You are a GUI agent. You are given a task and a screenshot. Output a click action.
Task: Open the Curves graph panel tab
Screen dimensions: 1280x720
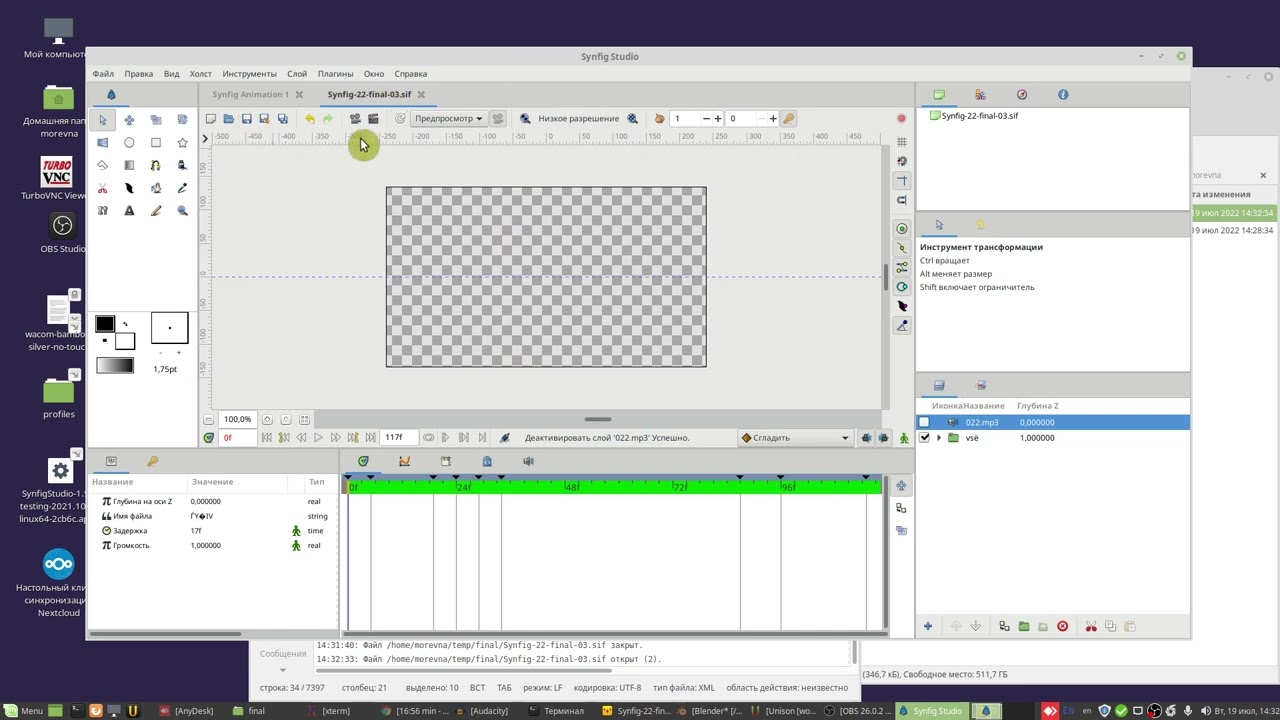click(x=404, y=461)
